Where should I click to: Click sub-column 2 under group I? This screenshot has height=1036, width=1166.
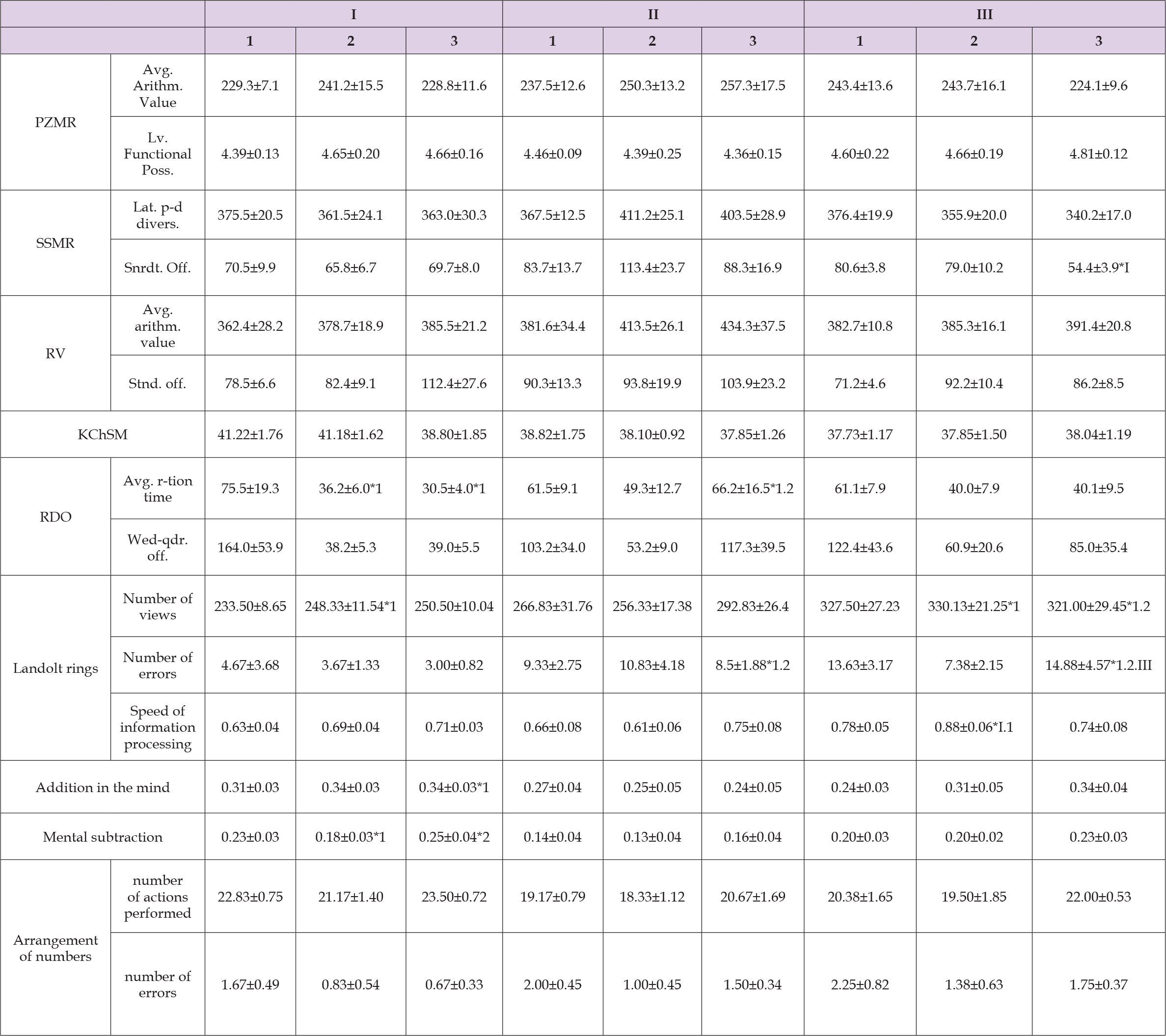pos(350,40)
